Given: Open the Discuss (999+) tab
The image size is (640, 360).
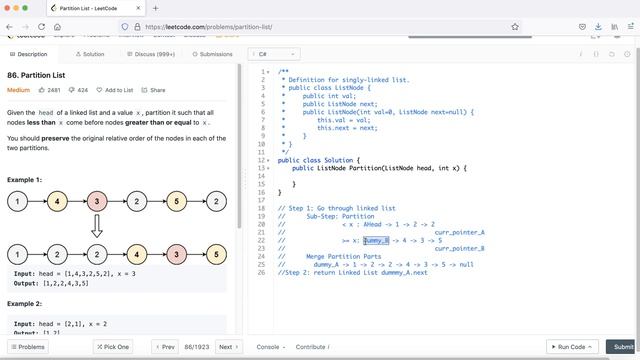Looking at the screenshot, I should point(151,54).
